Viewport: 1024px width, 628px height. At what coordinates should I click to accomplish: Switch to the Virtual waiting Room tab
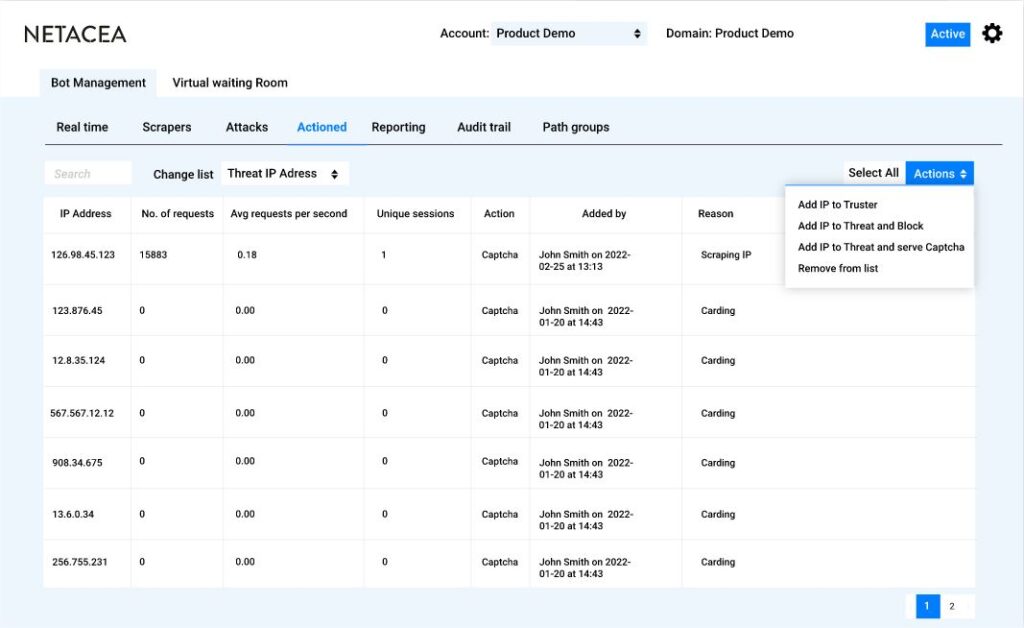(230, 83)
